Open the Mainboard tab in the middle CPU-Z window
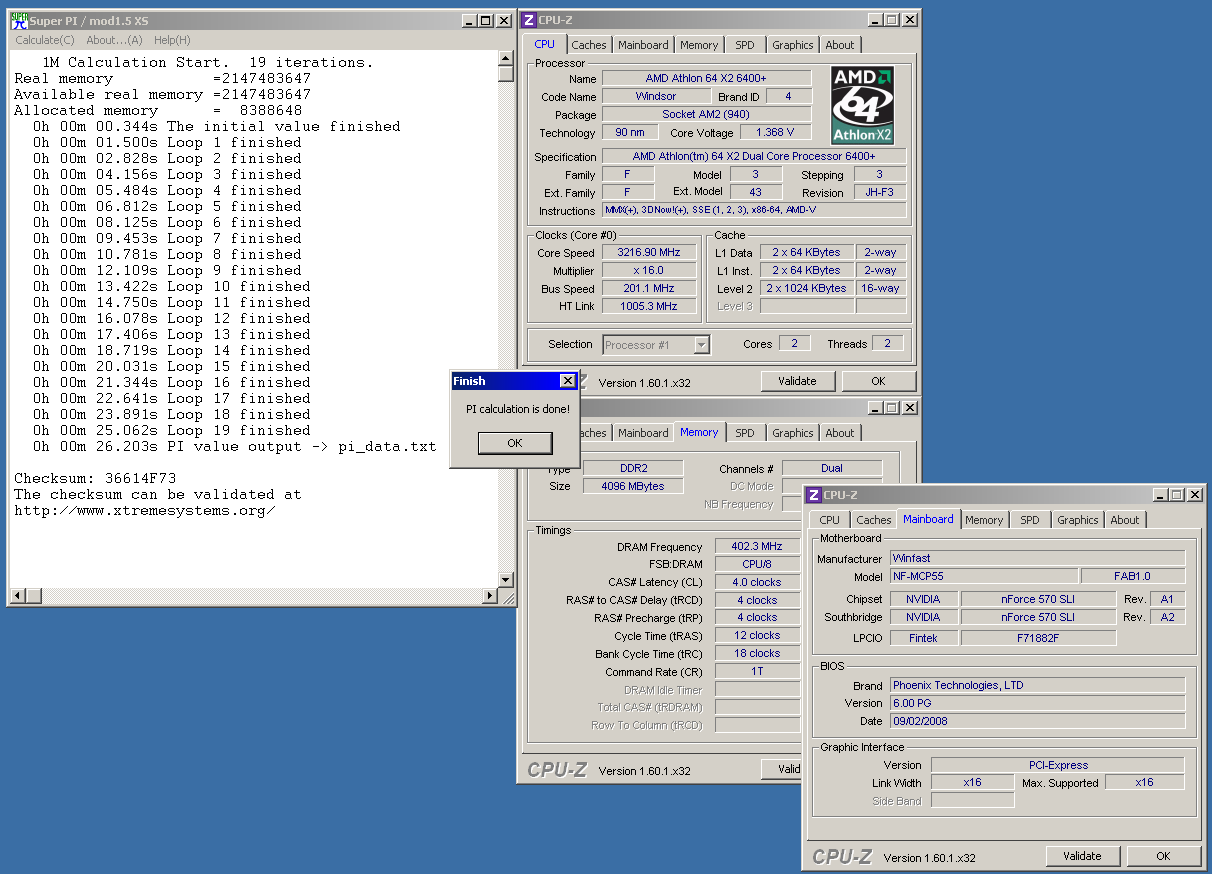1212x874 pixels. pos(643,433)
